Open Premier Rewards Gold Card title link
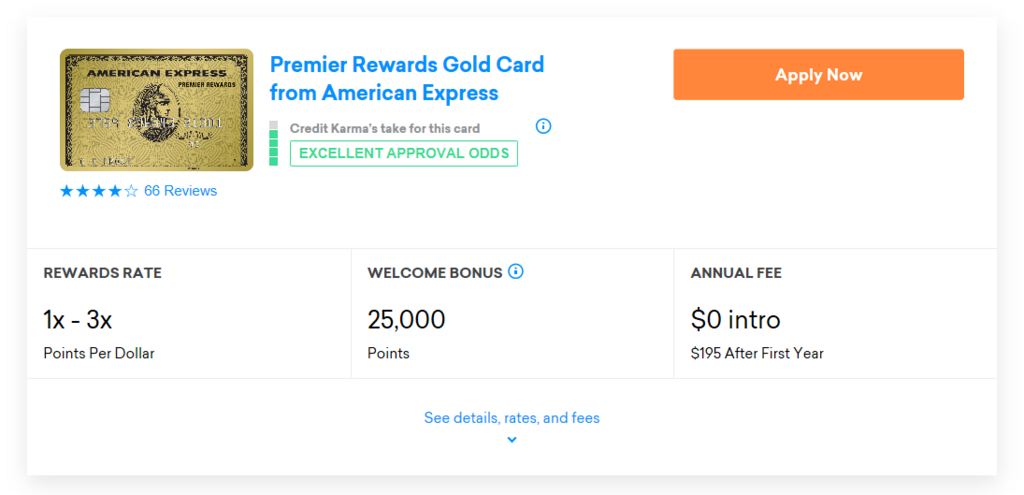1024x495 pixels. point(407,79)
